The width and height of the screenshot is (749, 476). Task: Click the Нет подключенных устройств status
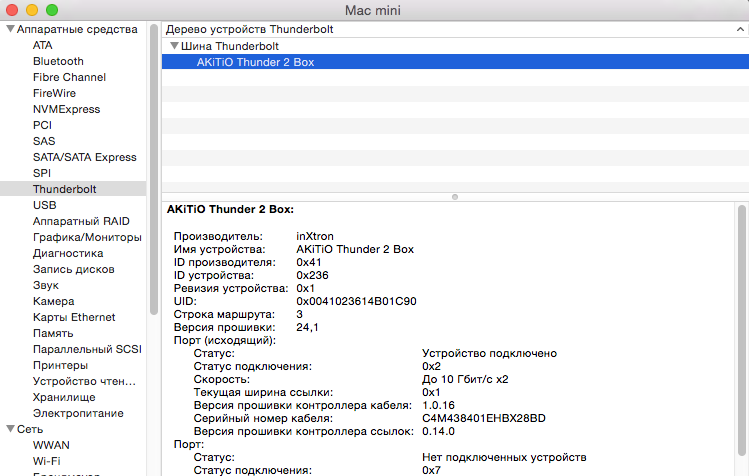[504, 457]
